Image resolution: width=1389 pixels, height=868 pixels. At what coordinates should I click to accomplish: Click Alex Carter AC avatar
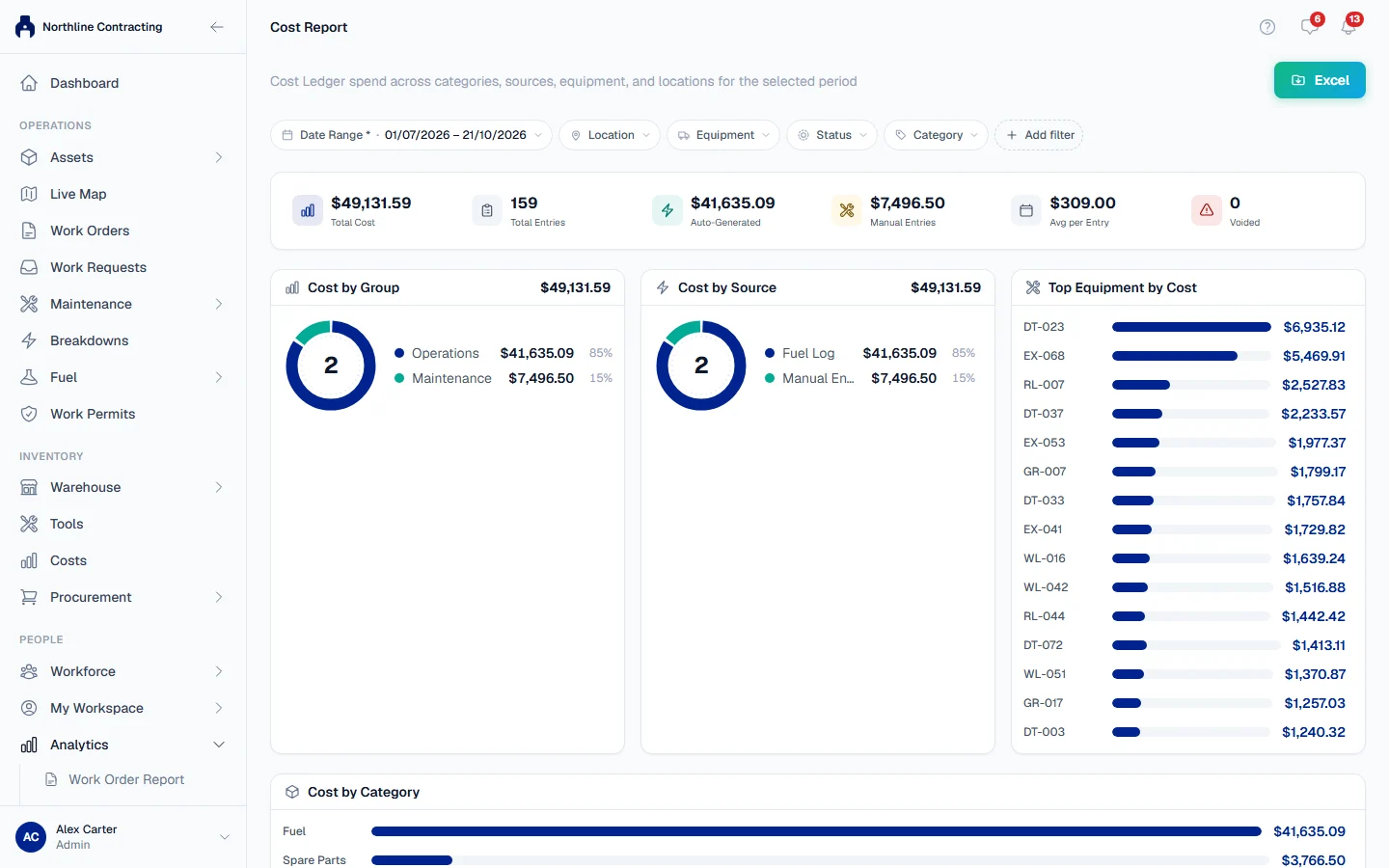[31, 837]
